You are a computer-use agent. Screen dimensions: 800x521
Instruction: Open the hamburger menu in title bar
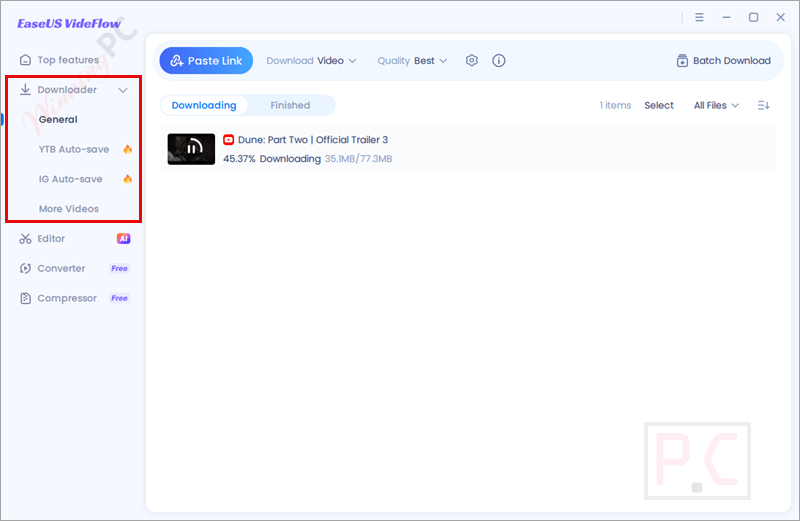(x=699, y=17)
